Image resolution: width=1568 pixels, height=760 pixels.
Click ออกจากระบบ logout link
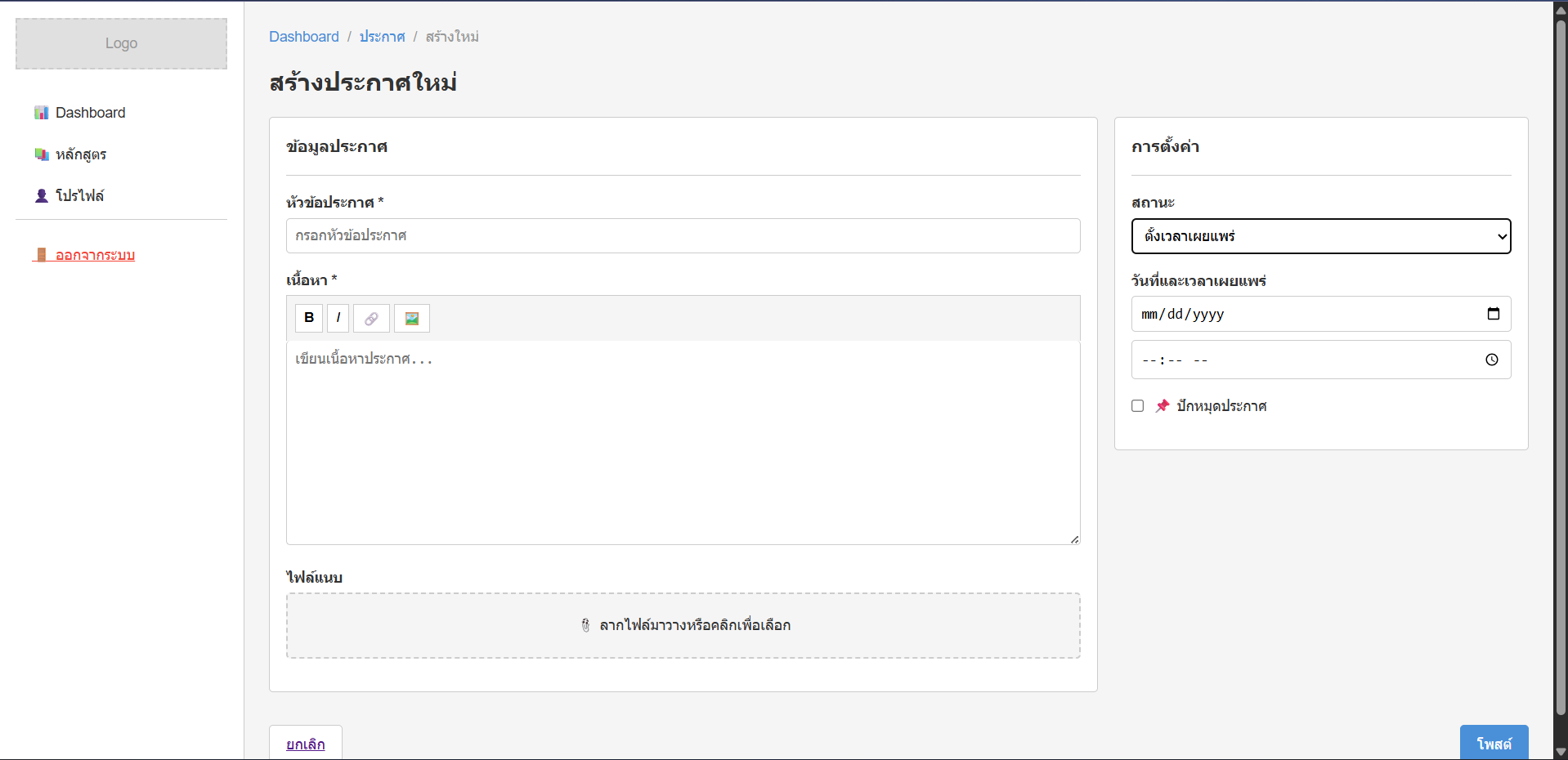tap(95, 255)
